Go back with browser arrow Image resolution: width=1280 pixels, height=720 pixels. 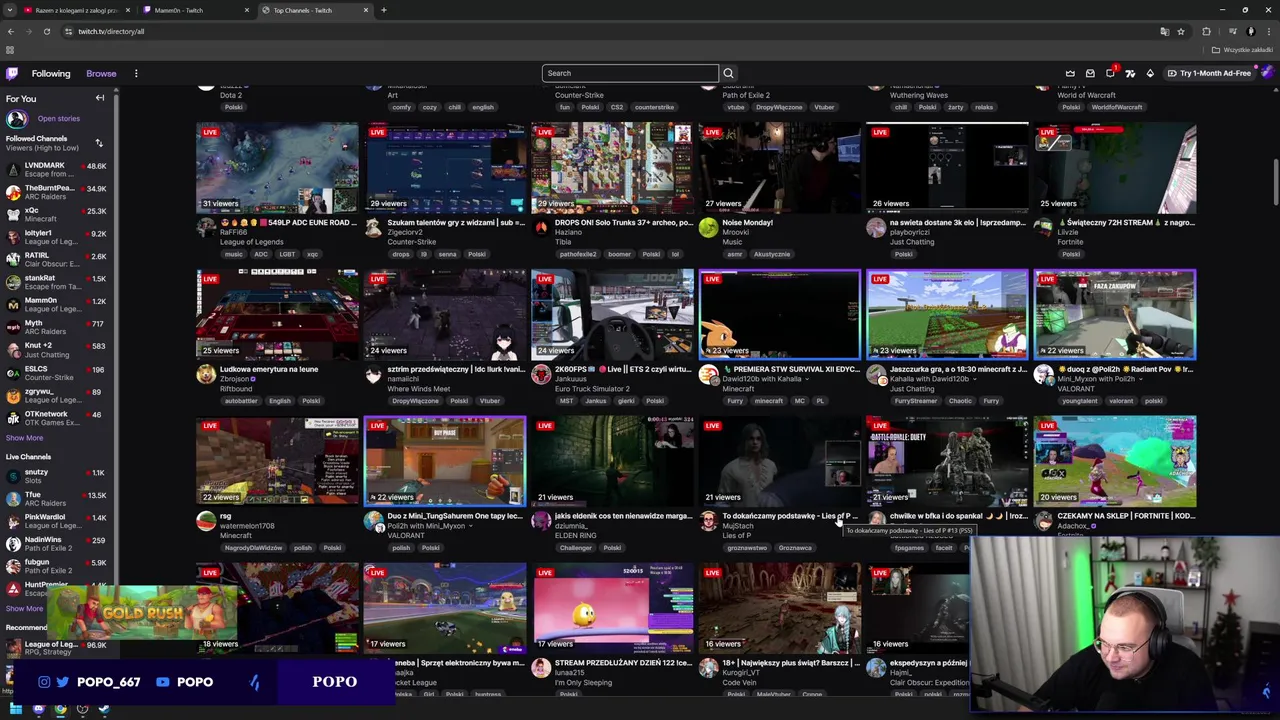(x=10, y=31)
